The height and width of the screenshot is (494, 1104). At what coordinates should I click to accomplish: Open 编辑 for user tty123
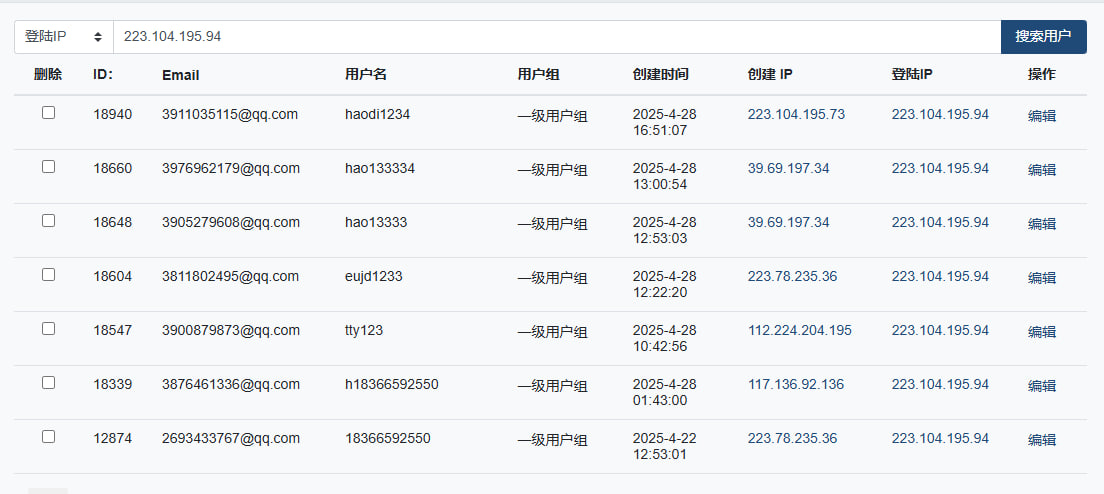point(1041,331)
